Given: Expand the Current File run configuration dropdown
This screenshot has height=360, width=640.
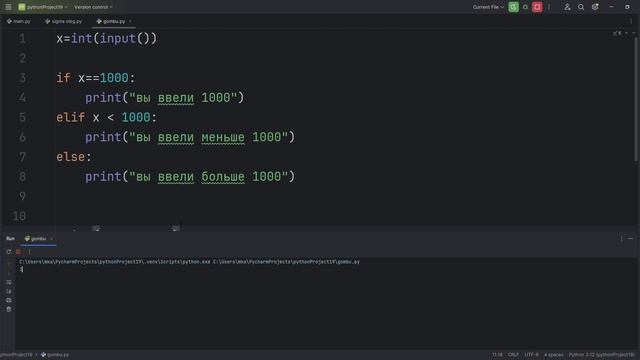Looking at the screenshot, I should (488, 7).
